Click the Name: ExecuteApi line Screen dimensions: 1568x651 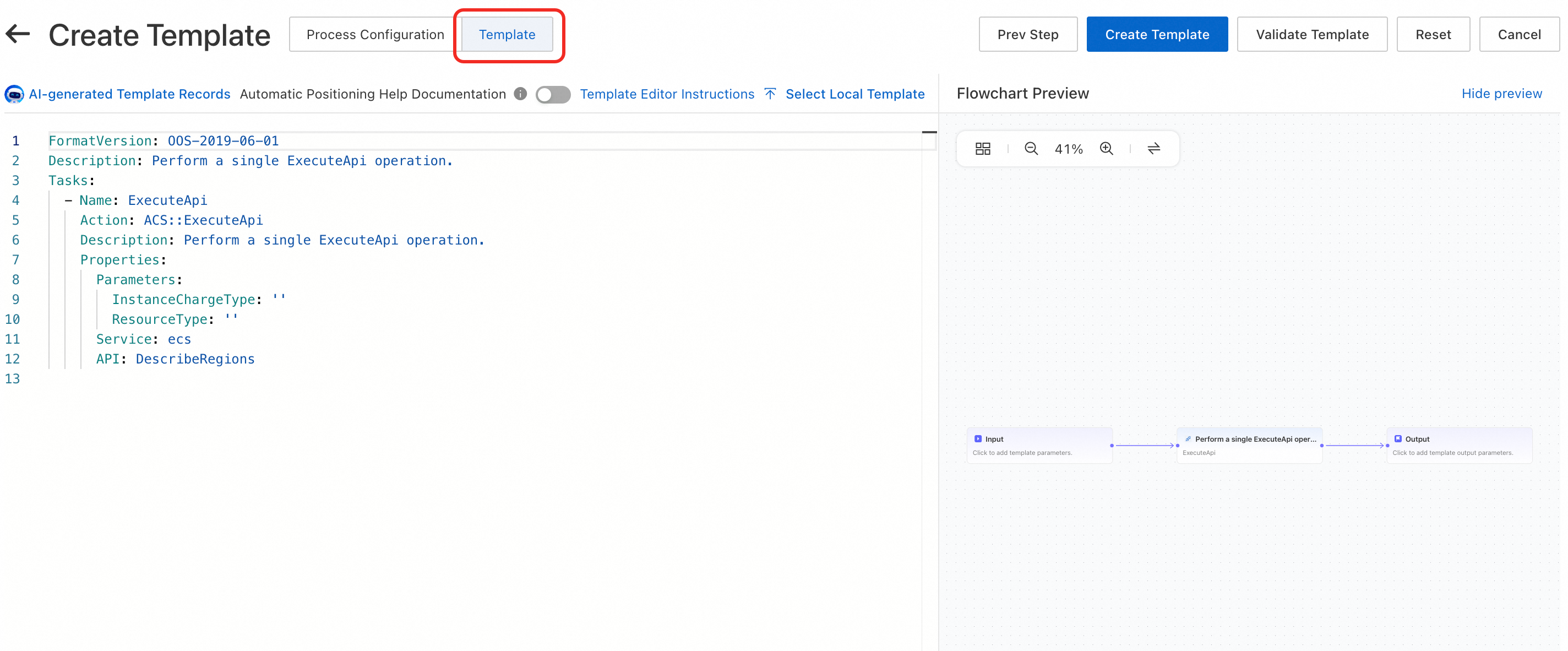137,200
